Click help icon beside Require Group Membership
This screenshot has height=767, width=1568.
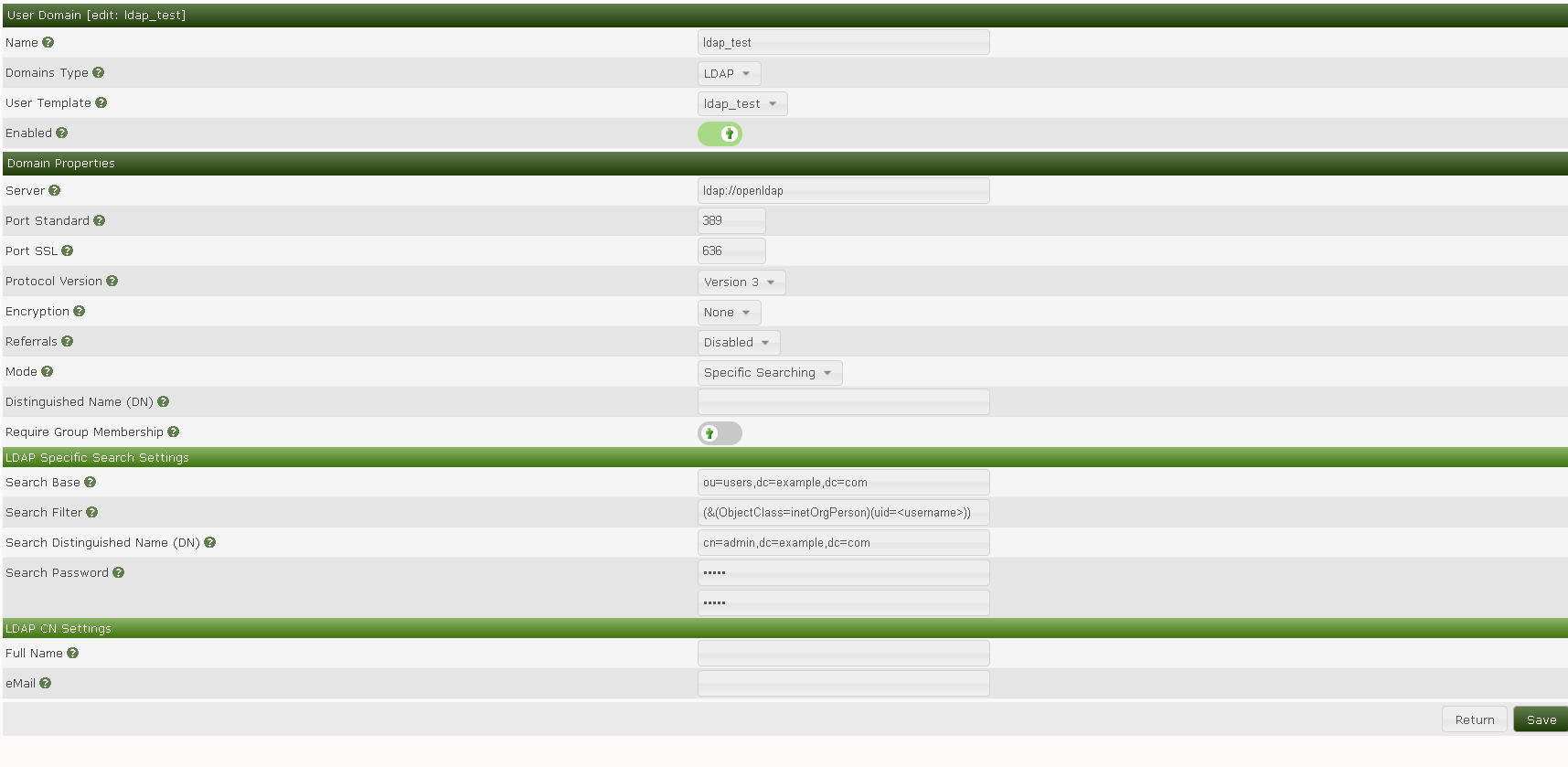pos(174,431)
